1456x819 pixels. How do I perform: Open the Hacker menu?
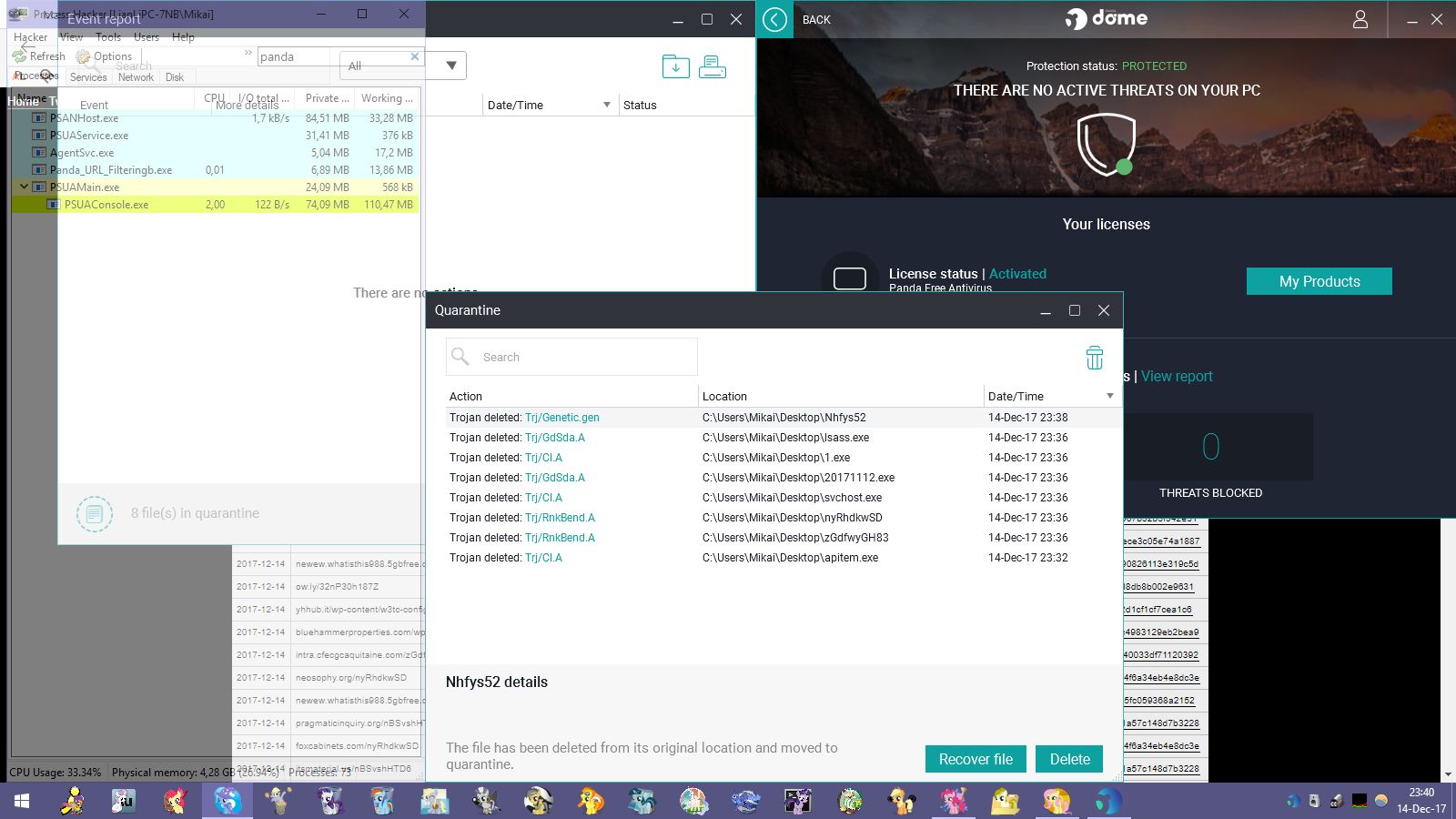click(x=30, y=37)
